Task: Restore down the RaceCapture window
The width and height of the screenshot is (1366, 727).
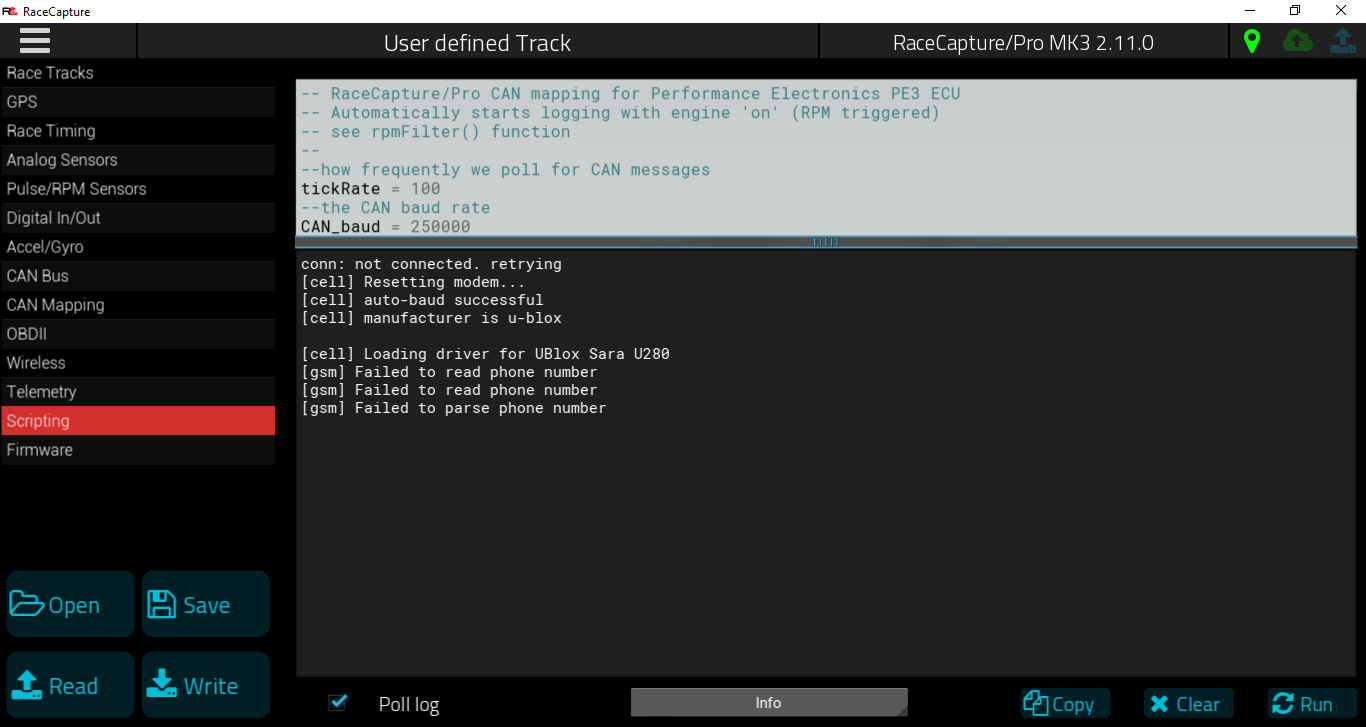Action: [1295, 10]
